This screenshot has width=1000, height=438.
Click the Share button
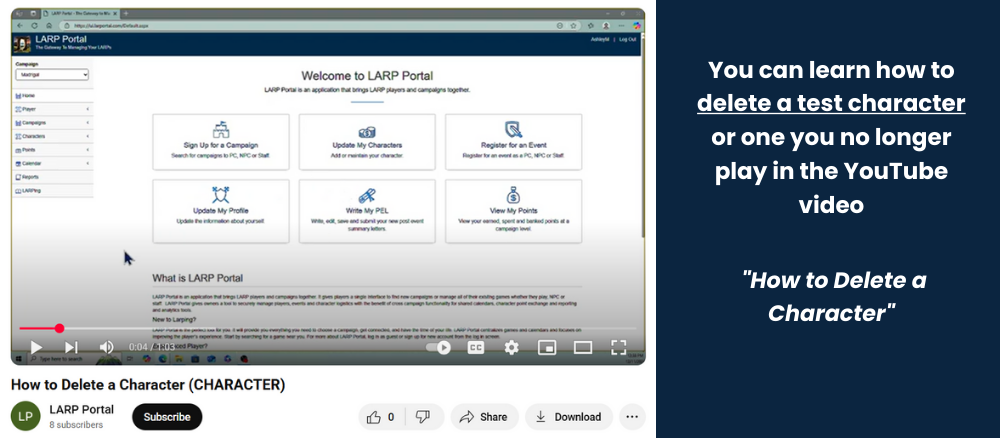click(x=483, y=417)
